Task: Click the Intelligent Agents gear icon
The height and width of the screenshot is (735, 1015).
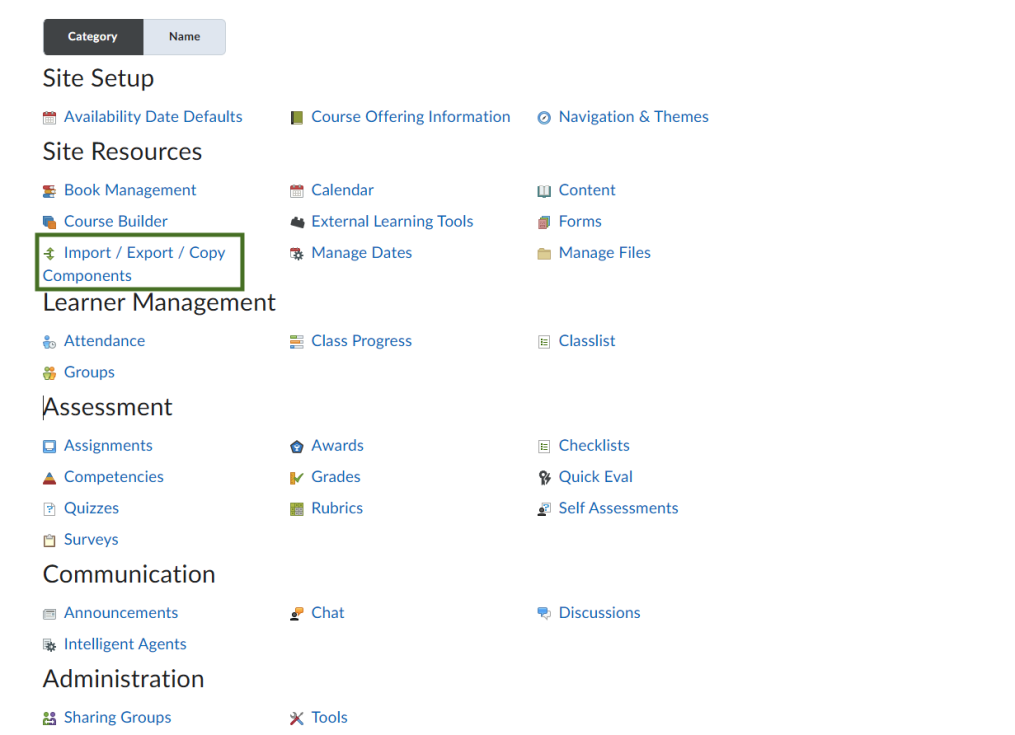Action: click(x=49, y=645)
